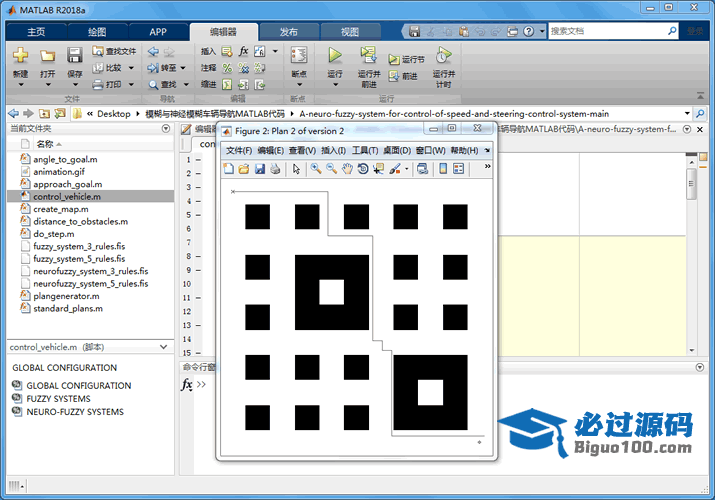Insert function with the fx icon
Image resolution: width=715 pixels, height=500 pixels.
click(x=244, y=51)
